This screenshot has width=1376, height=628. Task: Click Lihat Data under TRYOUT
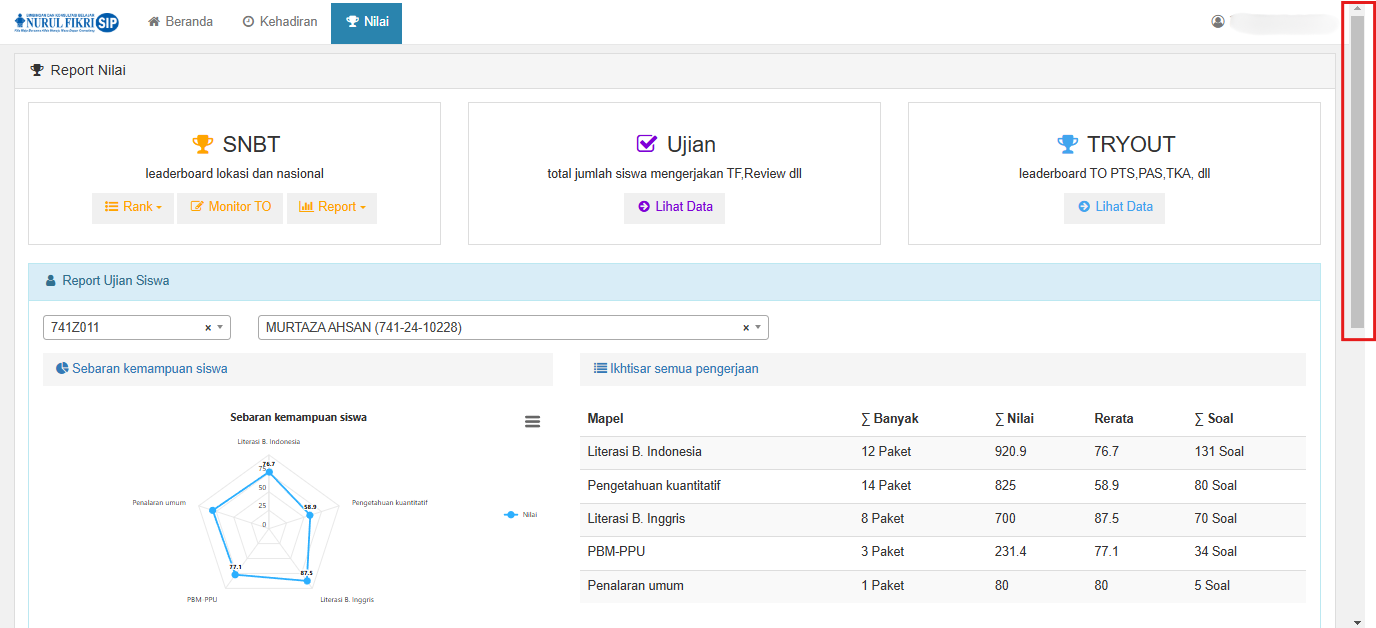[x=1114, y=207]
